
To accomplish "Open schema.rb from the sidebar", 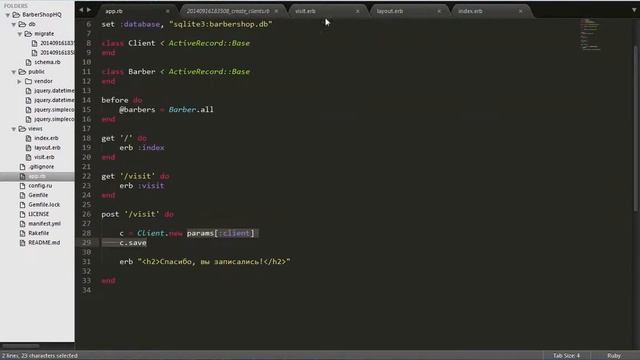I will point(47,62).
